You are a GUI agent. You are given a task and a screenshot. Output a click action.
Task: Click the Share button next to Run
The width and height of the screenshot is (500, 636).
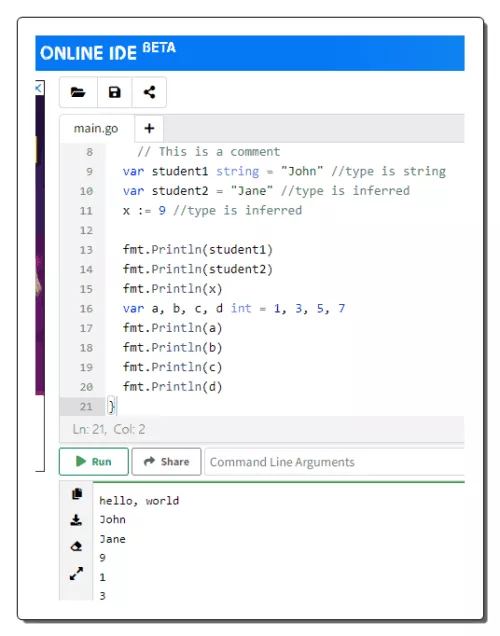coord(166,462)
